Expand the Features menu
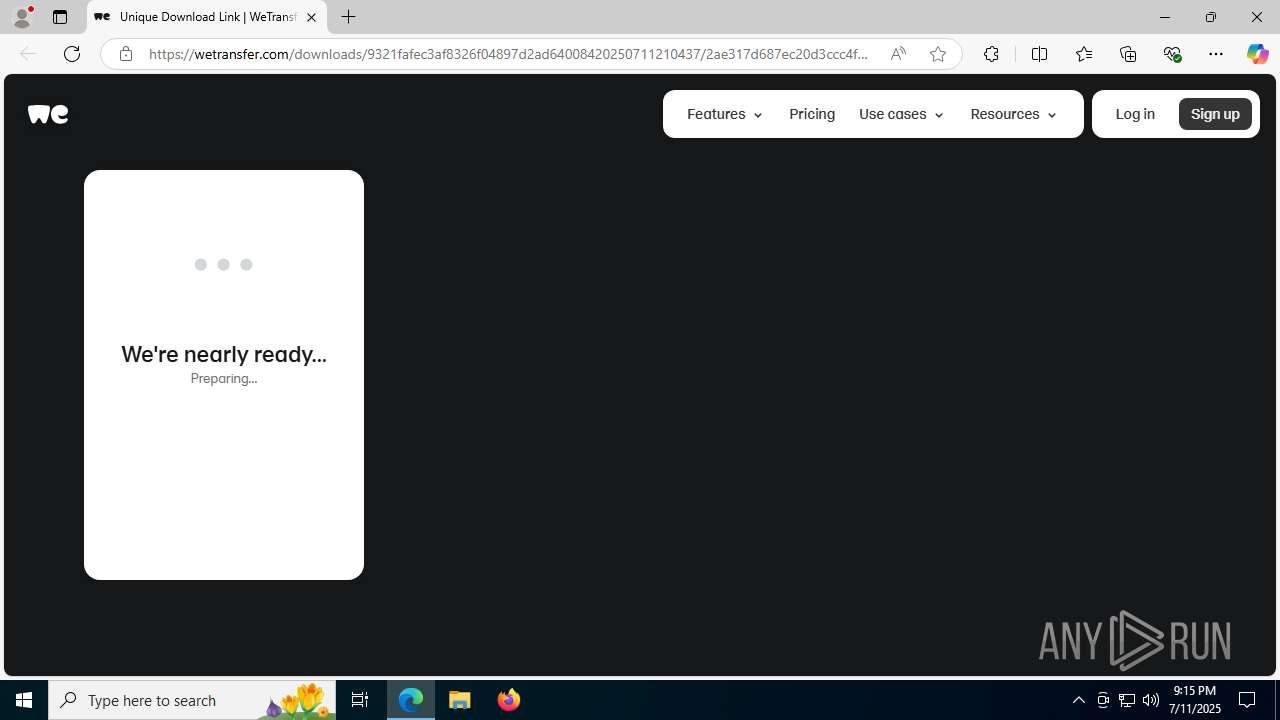The width and height of the screenshot is (1280, 720). click(x=725, y=114)
